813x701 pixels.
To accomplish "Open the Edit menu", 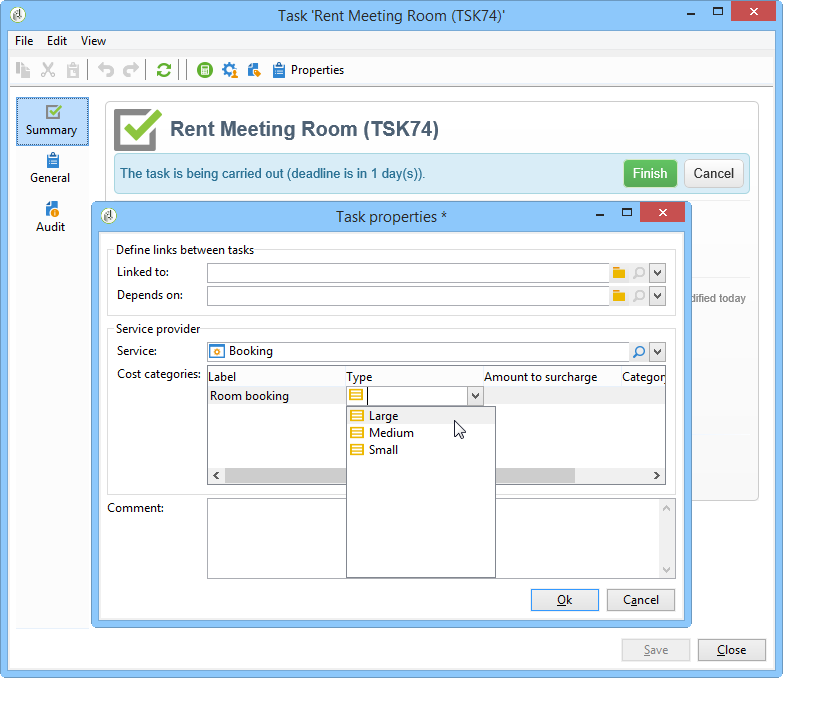I will (57, 41).
